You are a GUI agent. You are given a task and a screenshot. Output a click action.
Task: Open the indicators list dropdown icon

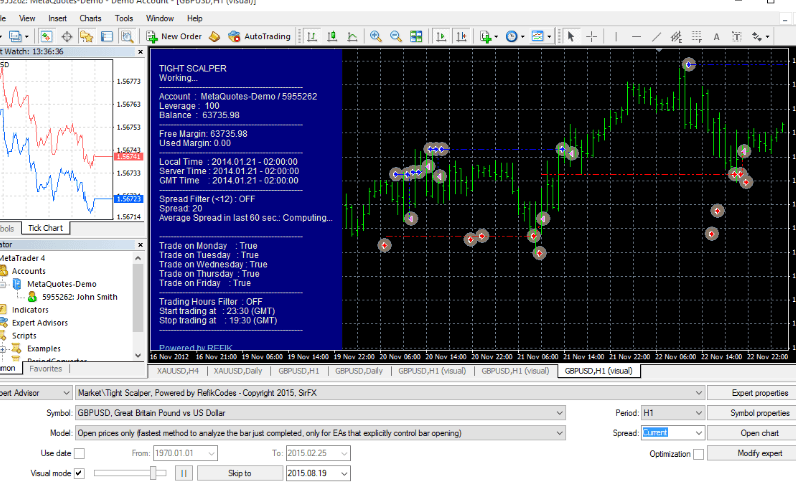tap(488, 37)
